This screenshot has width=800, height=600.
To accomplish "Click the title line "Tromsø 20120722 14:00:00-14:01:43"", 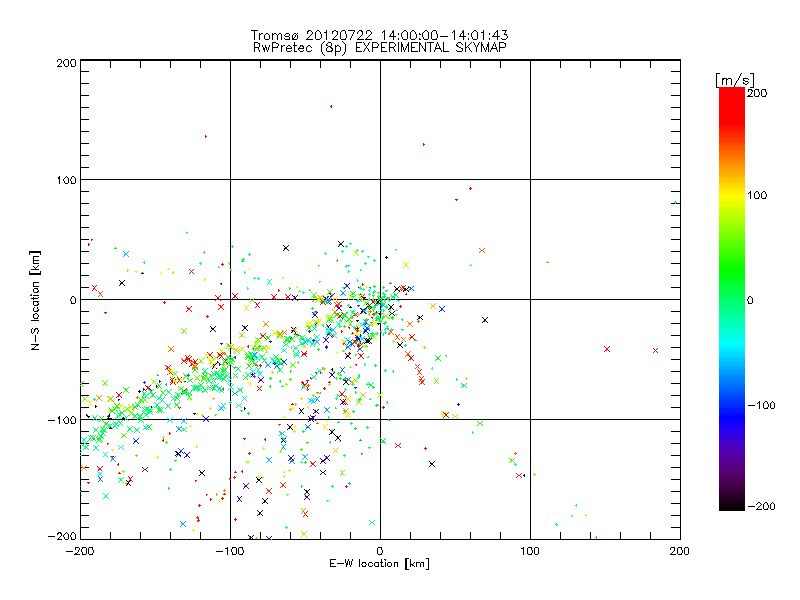I will [x=379, y=35].
